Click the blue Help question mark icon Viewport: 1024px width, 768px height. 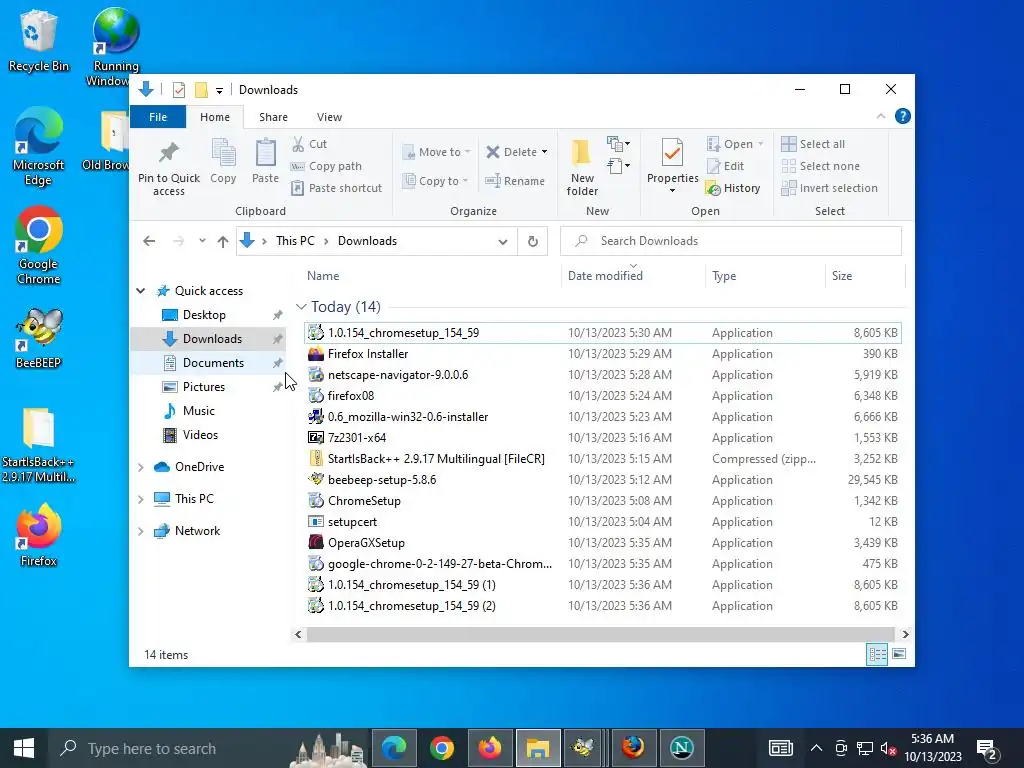903,116
